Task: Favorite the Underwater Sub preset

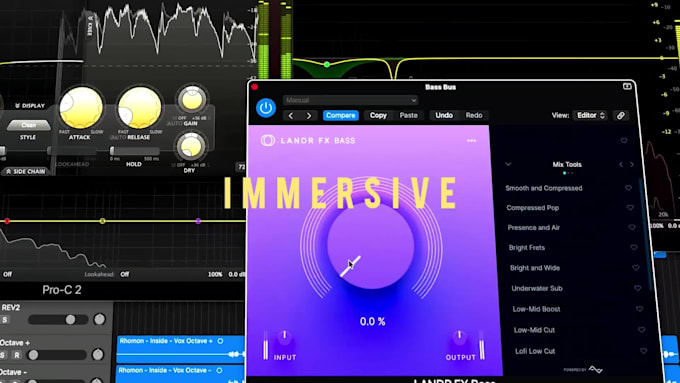Action: 638,288
